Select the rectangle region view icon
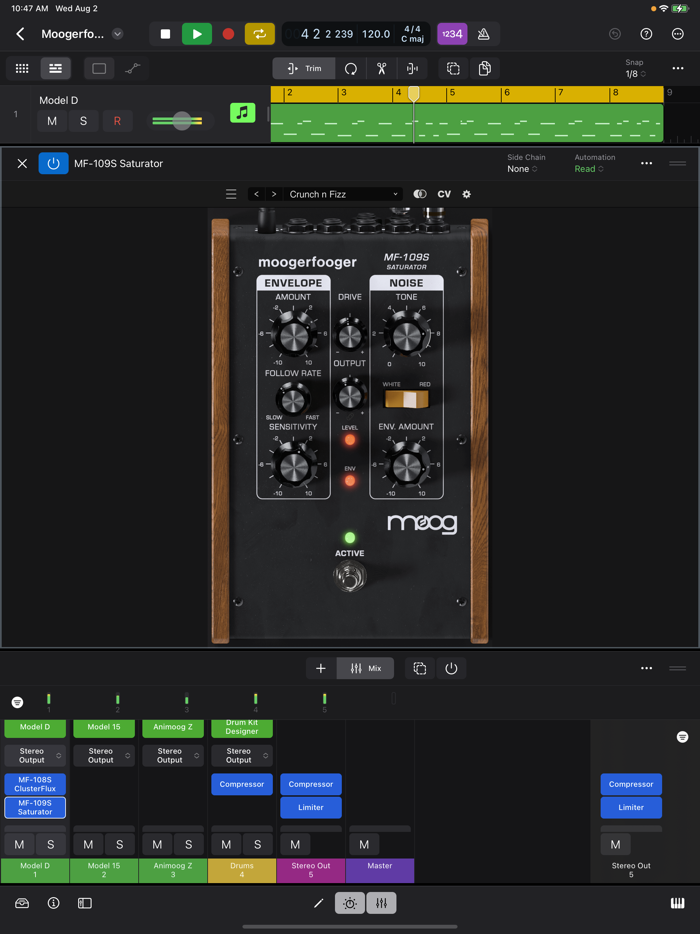This screenshot has width=700, height=934. pos(99,69)
